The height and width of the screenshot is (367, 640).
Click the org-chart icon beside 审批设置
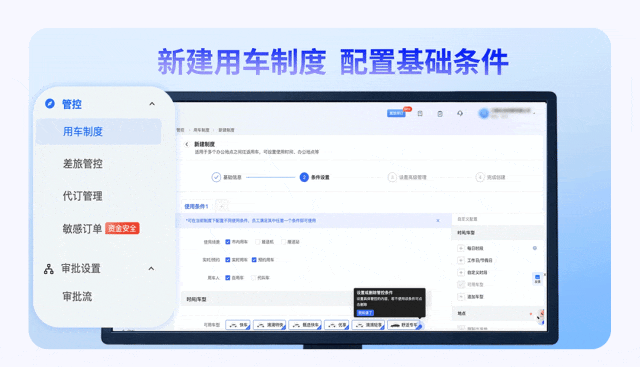point(49,269)
